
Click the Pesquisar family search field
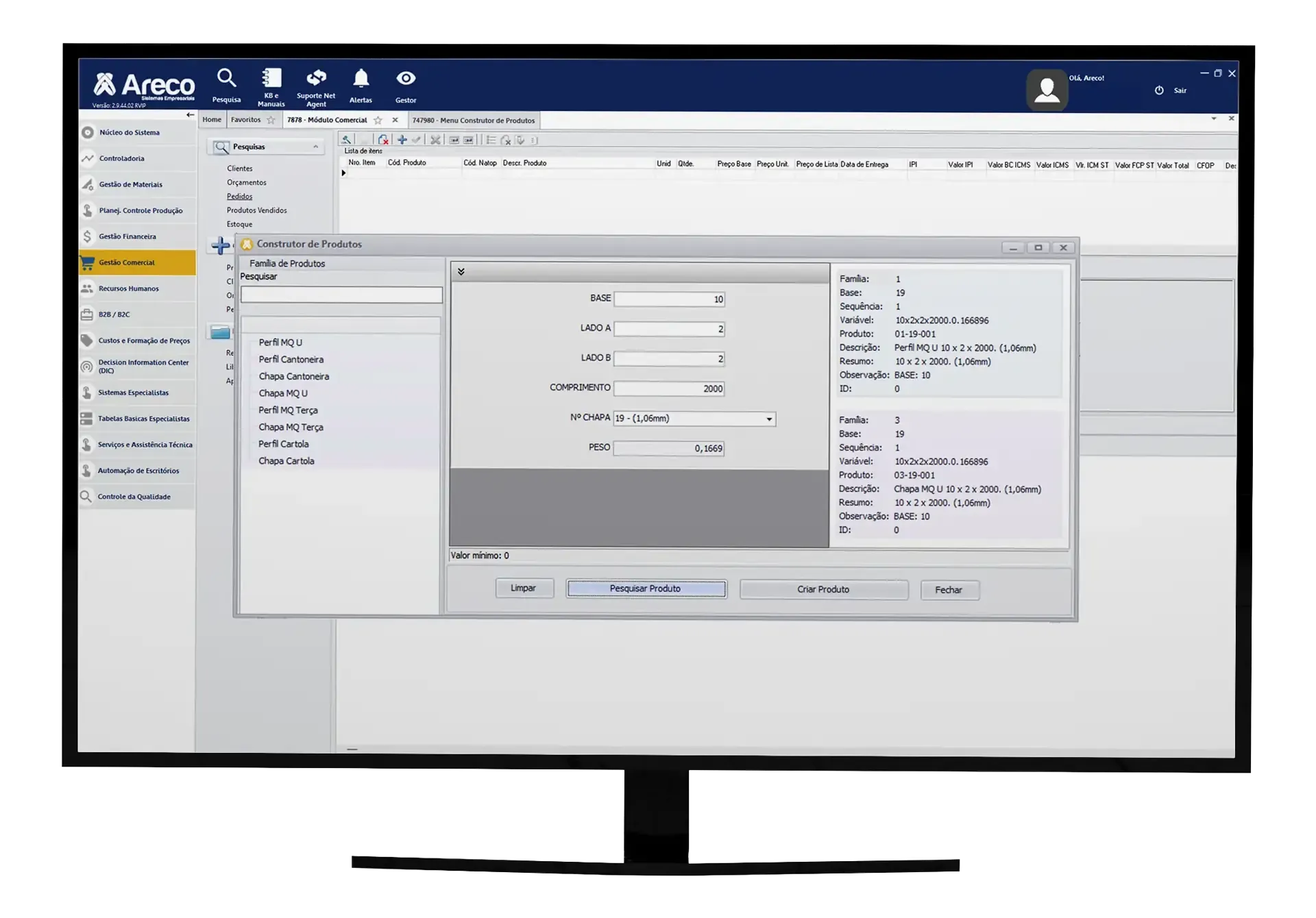[x=341, y=295]
